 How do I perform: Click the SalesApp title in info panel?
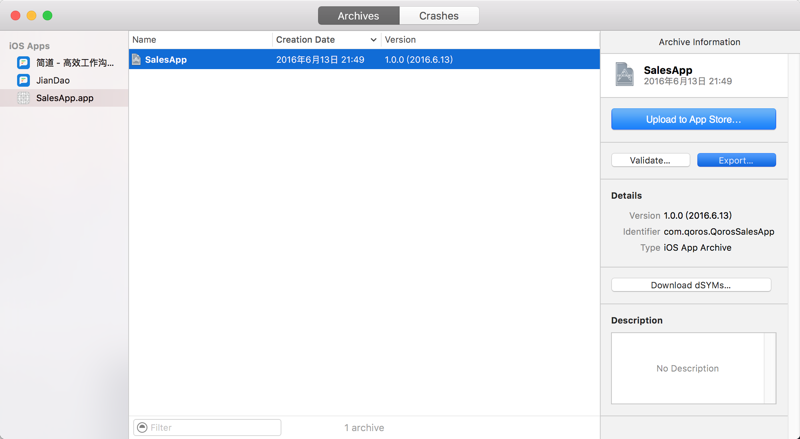point(668,70)
